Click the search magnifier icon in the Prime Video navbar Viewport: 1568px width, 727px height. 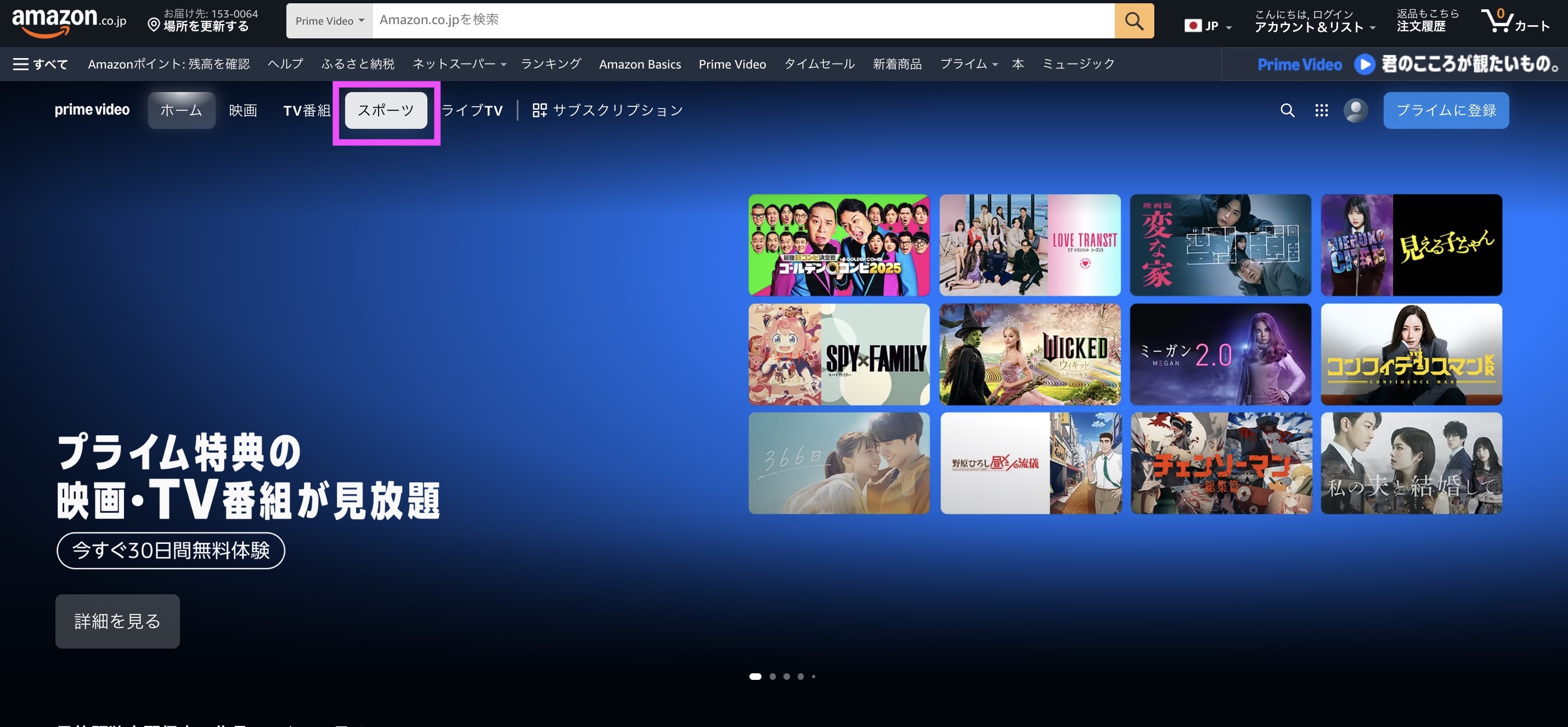click(x=1288, y=110)
